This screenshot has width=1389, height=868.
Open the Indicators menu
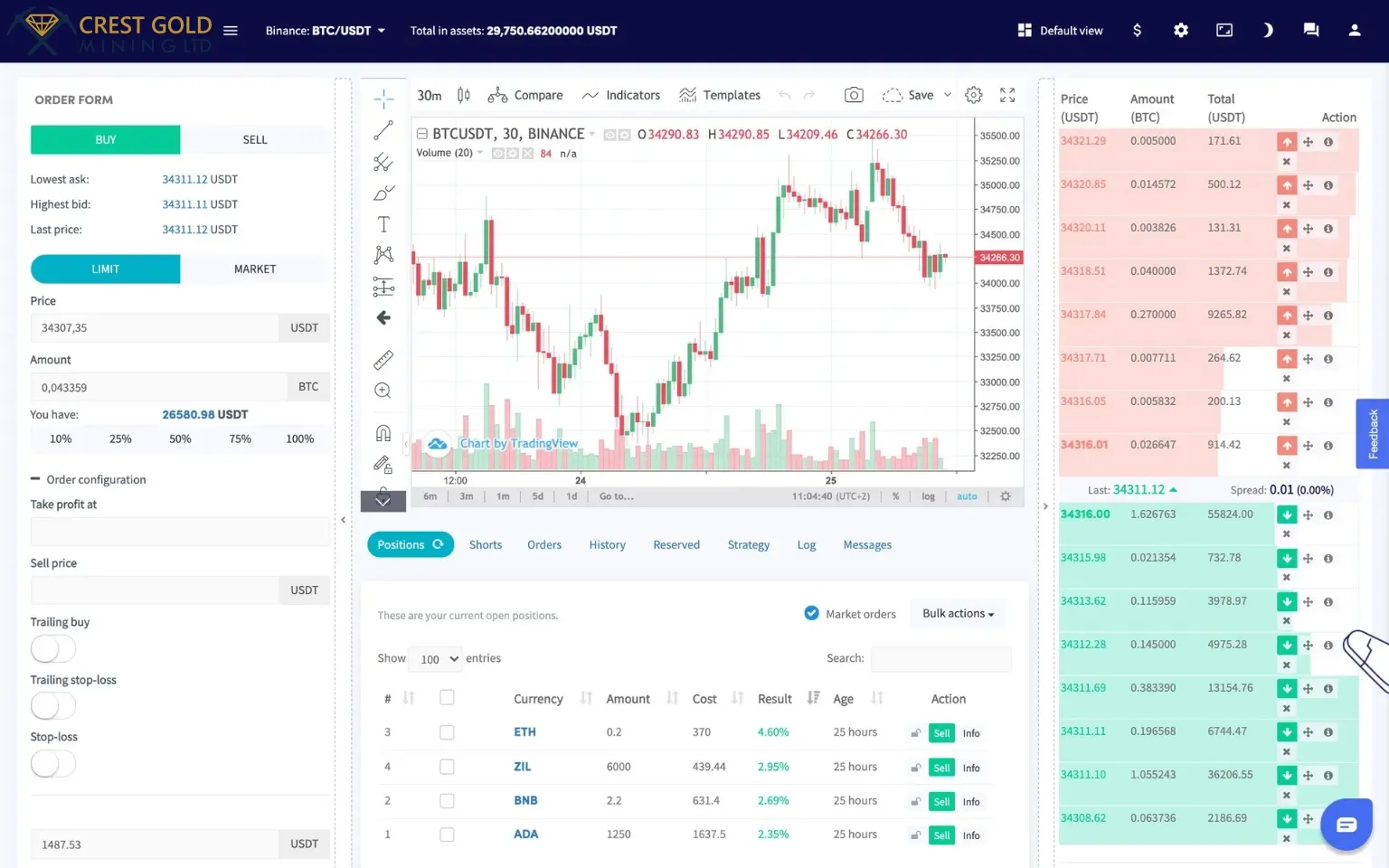tap(620, 95)
